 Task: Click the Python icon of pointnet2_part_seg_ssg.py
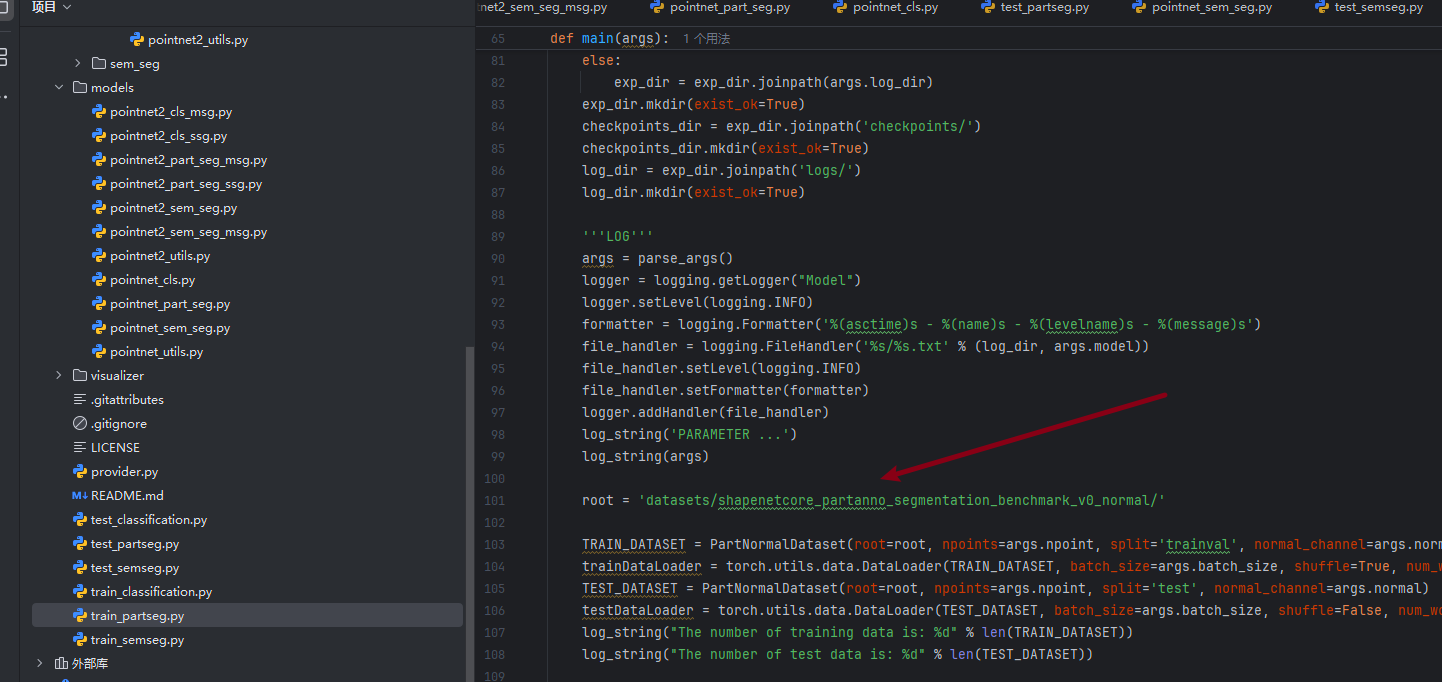tap(99, 184)
